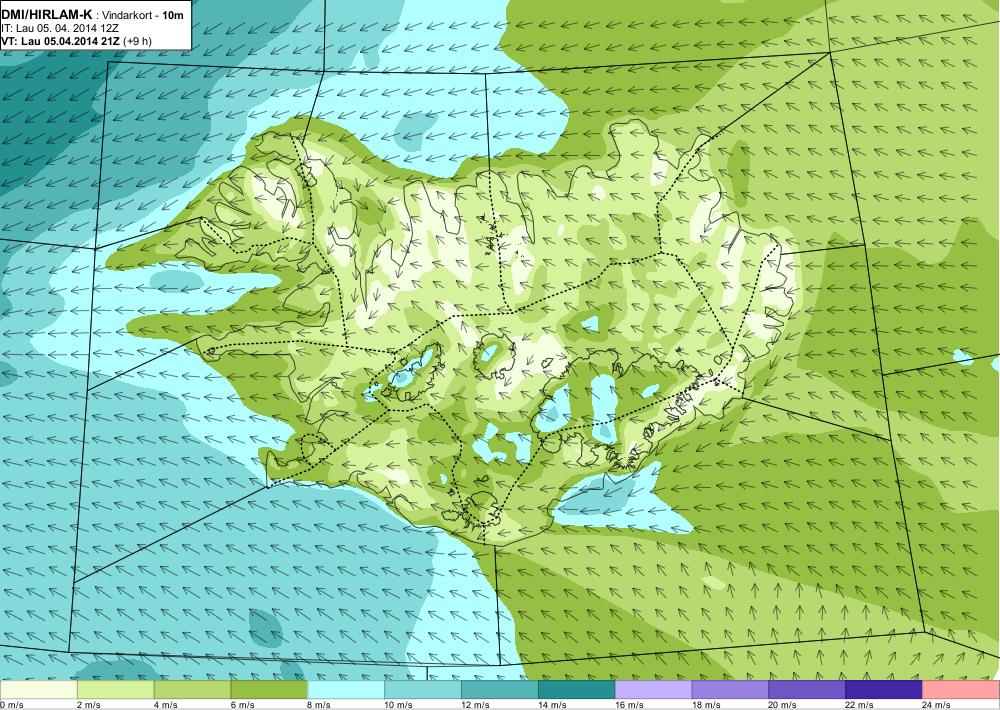Click the DMI/HIRLAM-K title text
The image size is (1000, 710).
[47, 15]
